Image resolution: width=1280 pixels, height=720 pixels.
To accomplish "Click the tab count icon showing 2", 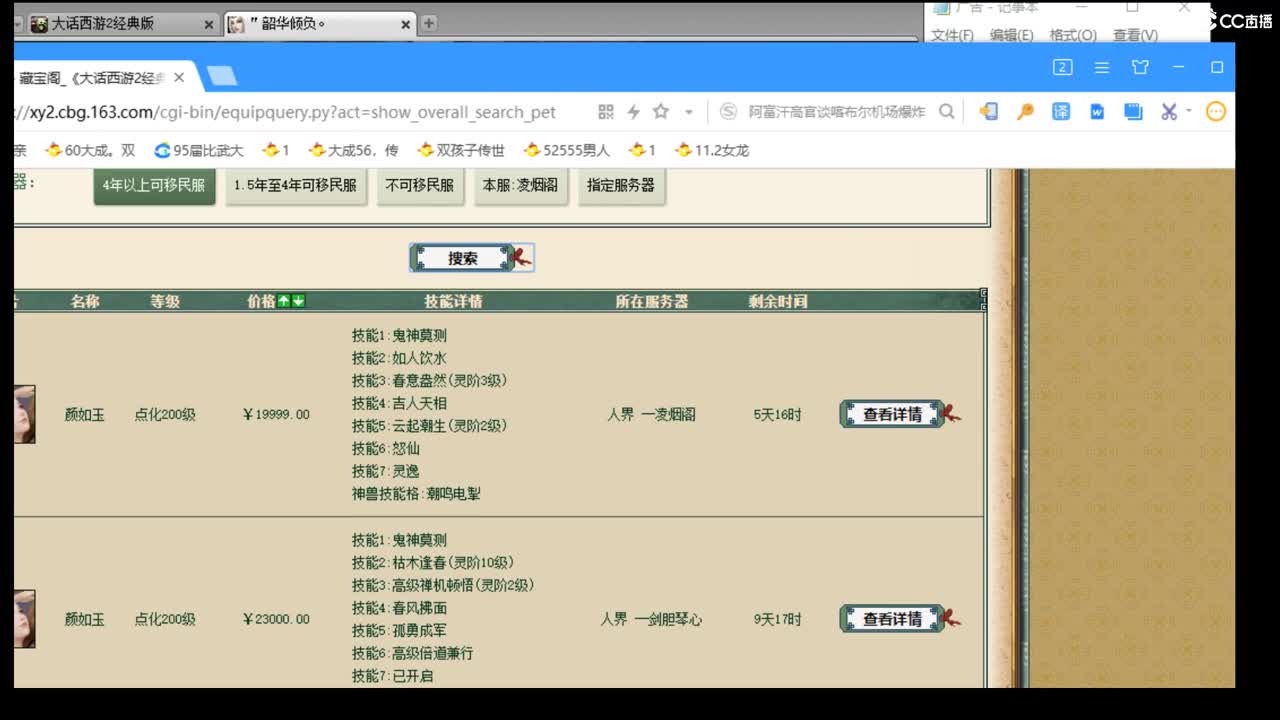I will pos(1063,67).
